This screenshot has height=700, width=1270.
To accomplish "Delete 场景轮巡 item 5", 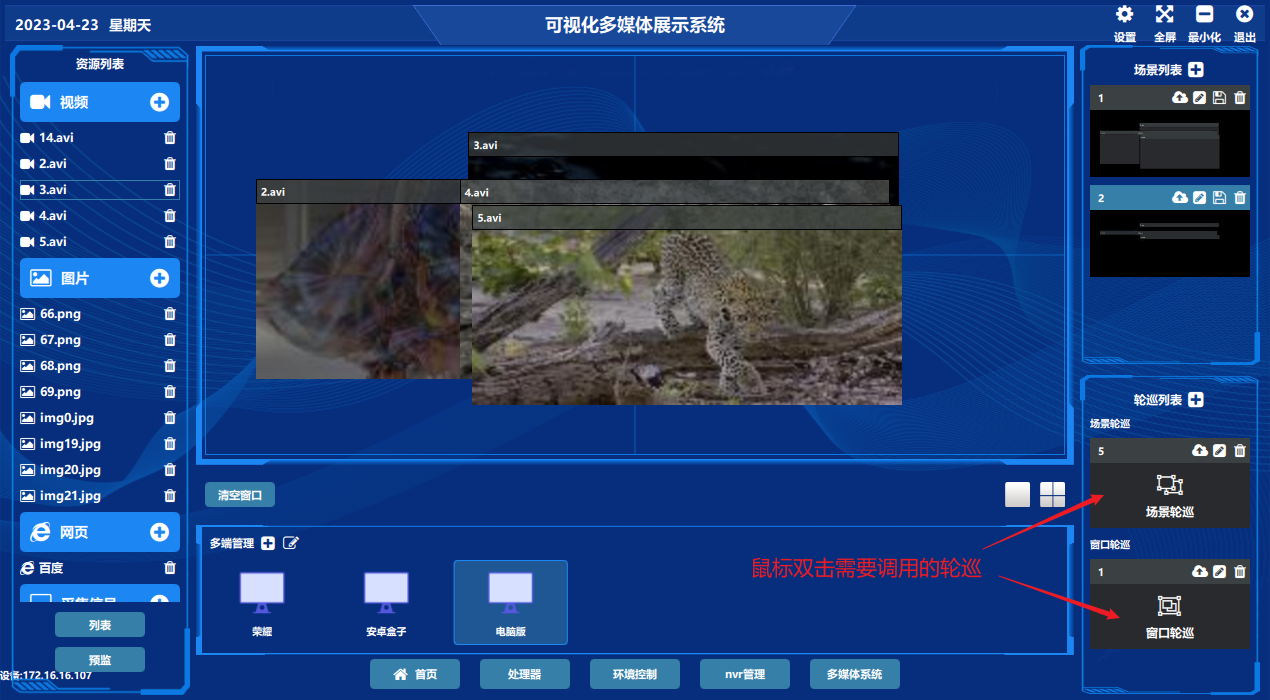I will [x=1240, y=451].
